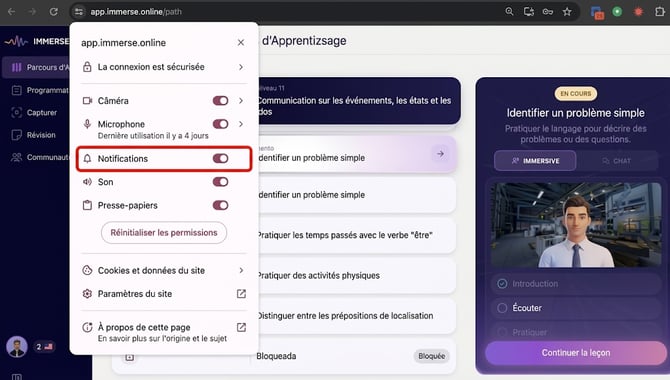Image resolution: width=670 pixels, height=380 pixels.
Task: Reload the page with the refresh icon
Action: pos(53,12)
